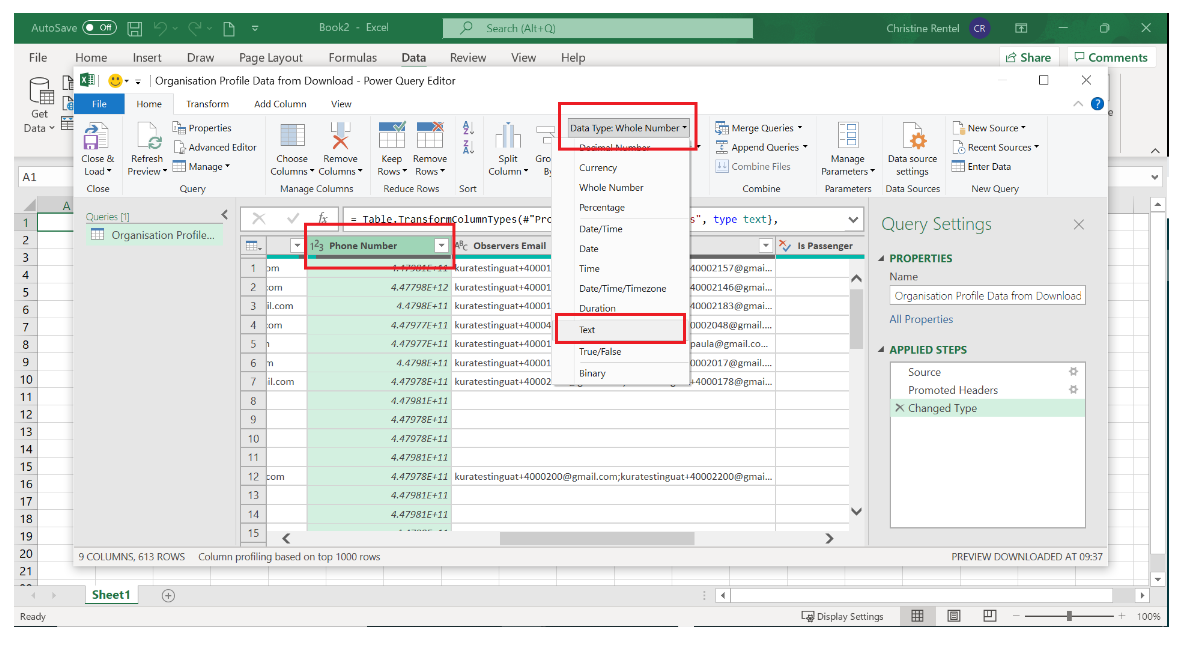The image size is (1181, 645).
Task: Click the Remove Columns icon
Action: point(340,136)
